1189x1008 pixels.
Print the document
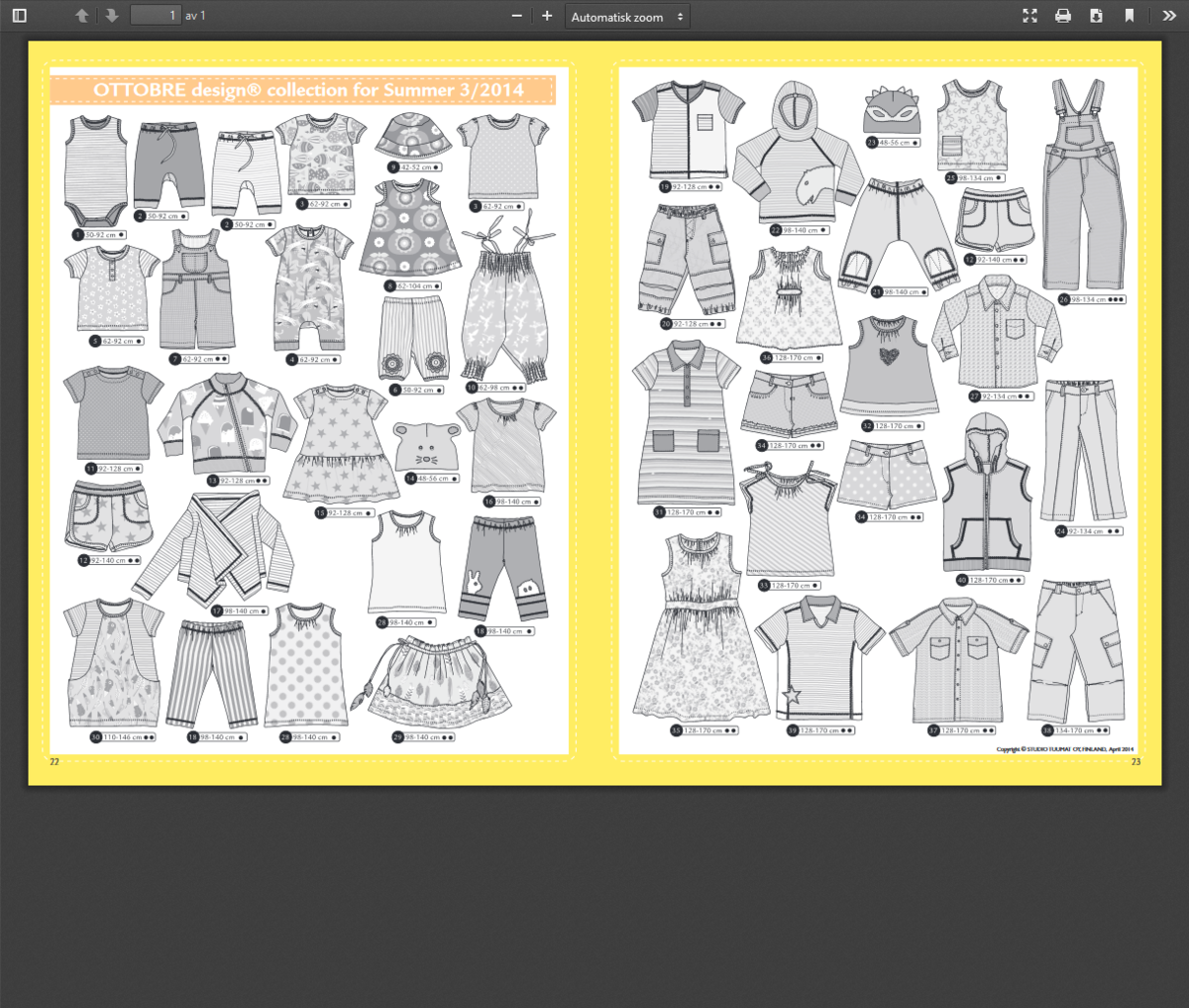(x=1063, y=16)
